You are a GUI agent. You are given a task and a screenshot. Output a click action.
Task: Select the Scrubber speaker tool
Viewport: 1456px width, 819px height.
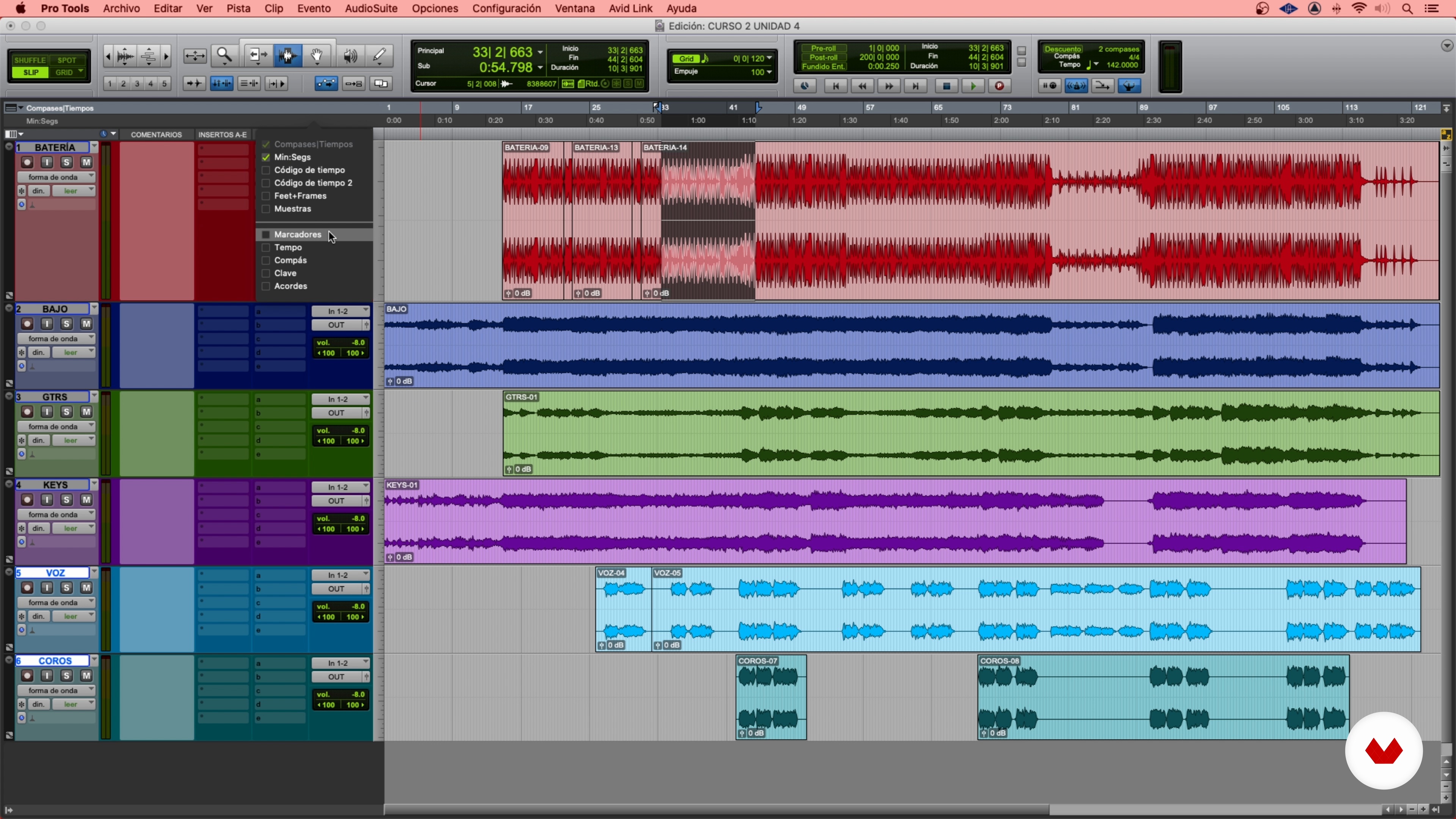coord(350,55)
